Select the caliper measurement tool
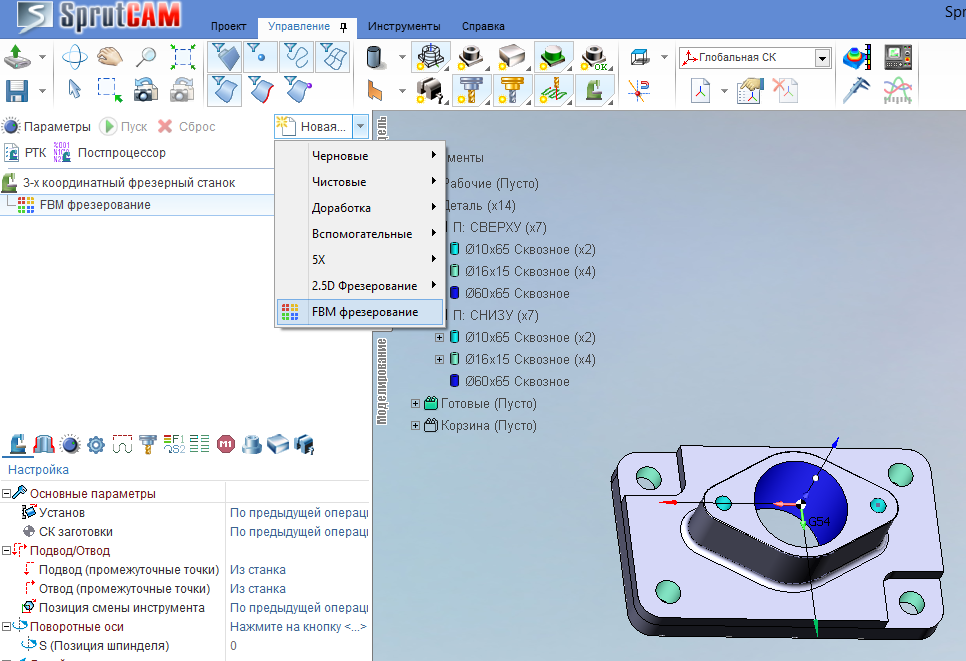This screenshot has height=661, width=966. coord(857,91)
